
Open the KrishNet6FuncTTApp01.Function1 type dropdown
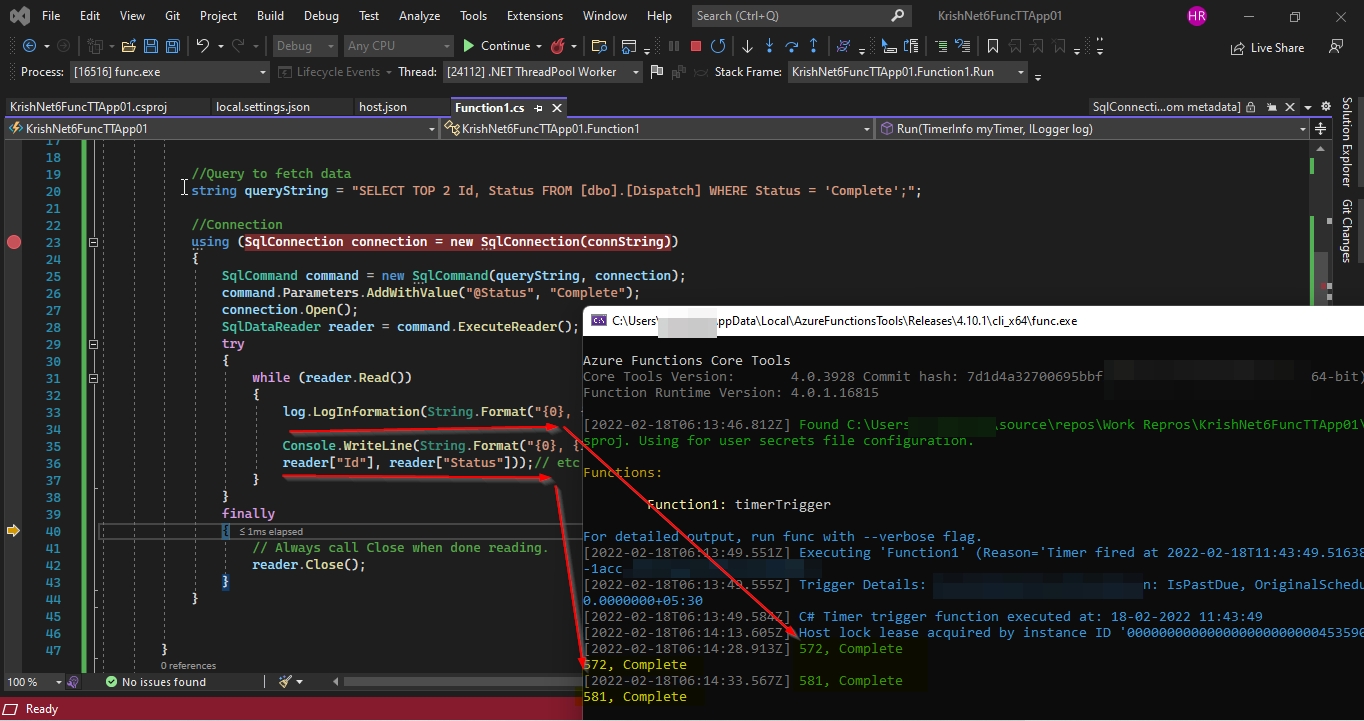pyautogui.click(x=657, y=129)
